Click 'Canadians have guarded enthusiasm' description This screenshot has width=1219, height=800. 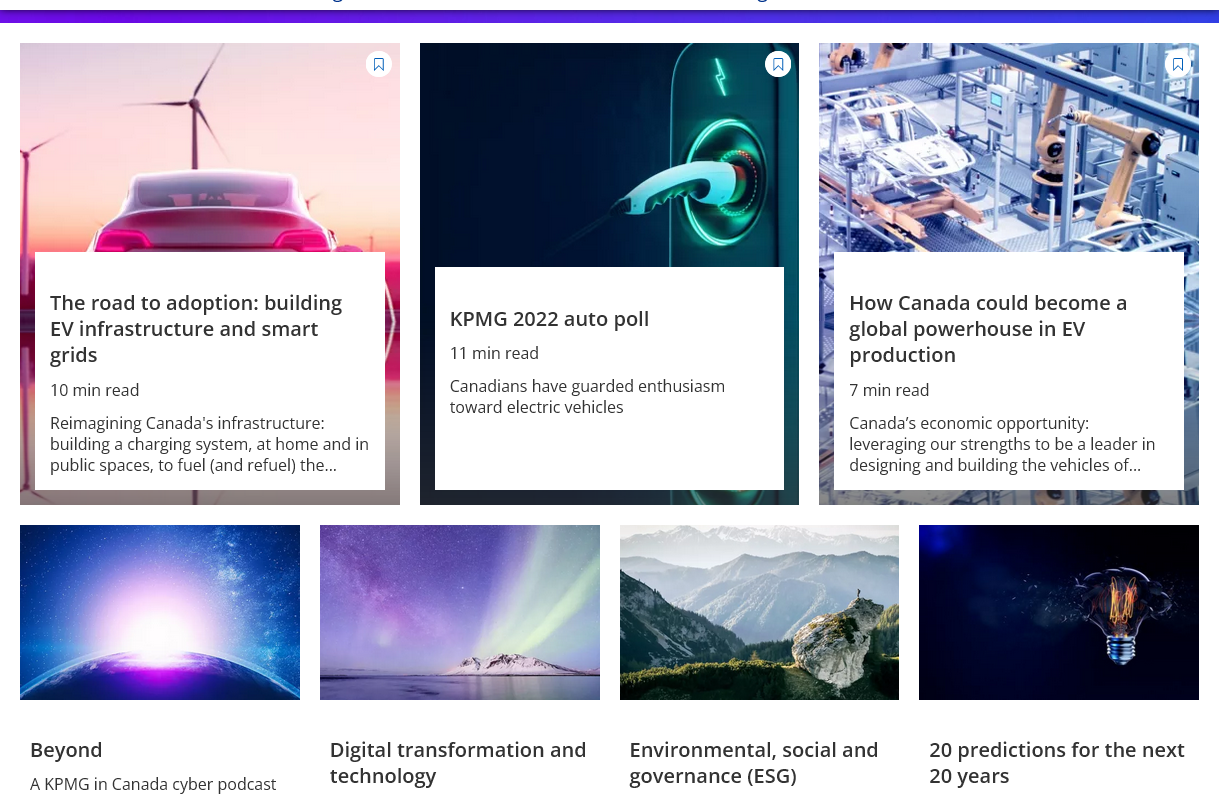(x=587, y=397)
